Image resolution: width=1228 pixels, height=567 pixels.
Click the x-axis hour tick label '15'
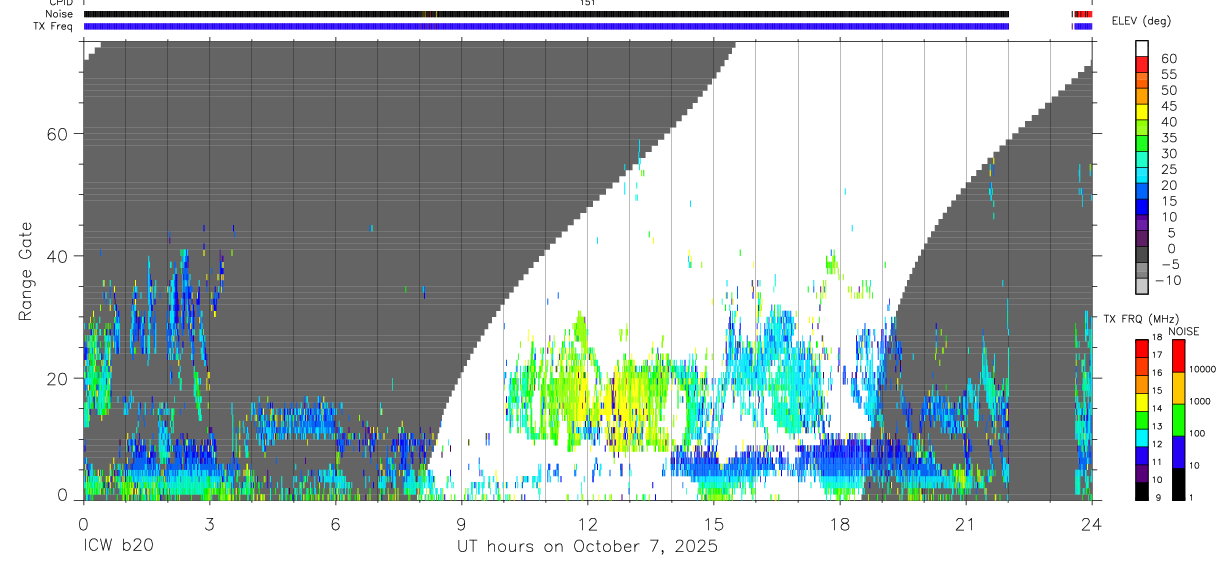pyautogui.click(x=713, y=524)
